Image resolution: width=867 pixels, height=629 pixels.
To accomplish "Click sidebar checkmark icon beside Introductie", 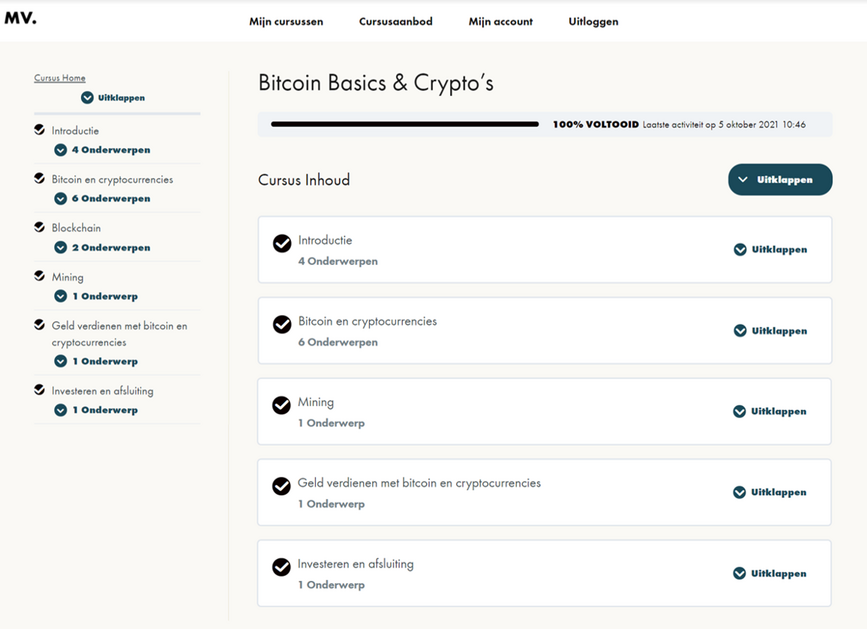I will click(x=39, y=129).
